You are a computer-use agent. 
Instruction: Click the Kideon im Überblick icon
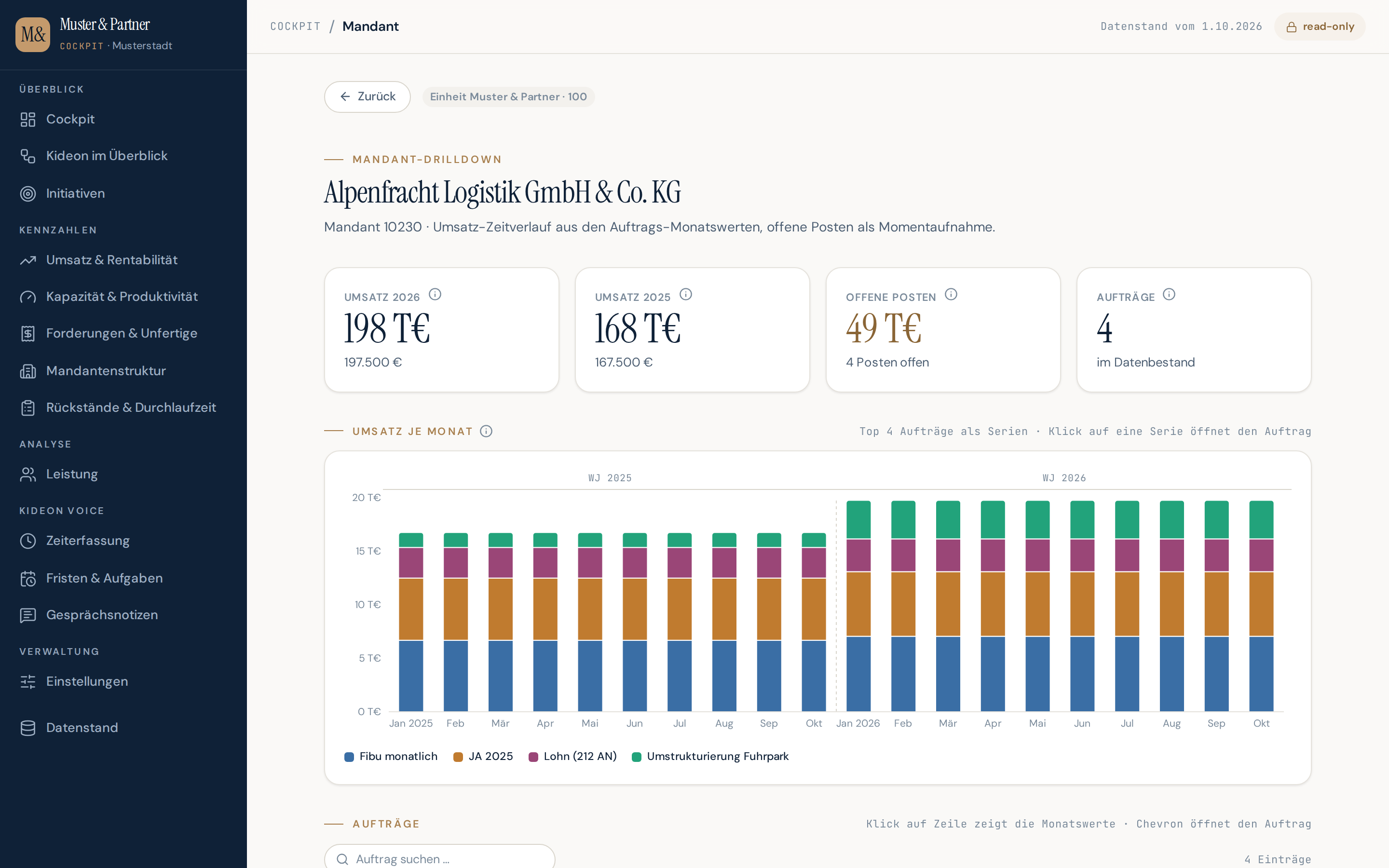point(27,156)
